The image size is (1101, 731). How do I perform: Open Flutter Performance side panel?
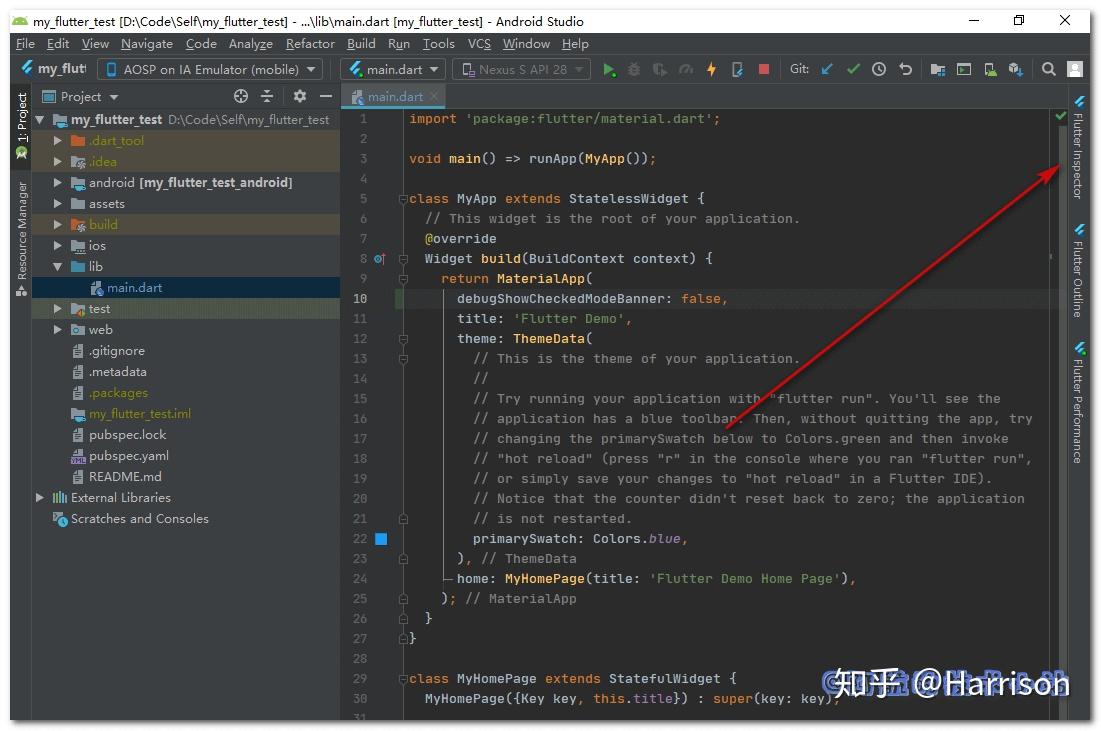point(1078,402)
